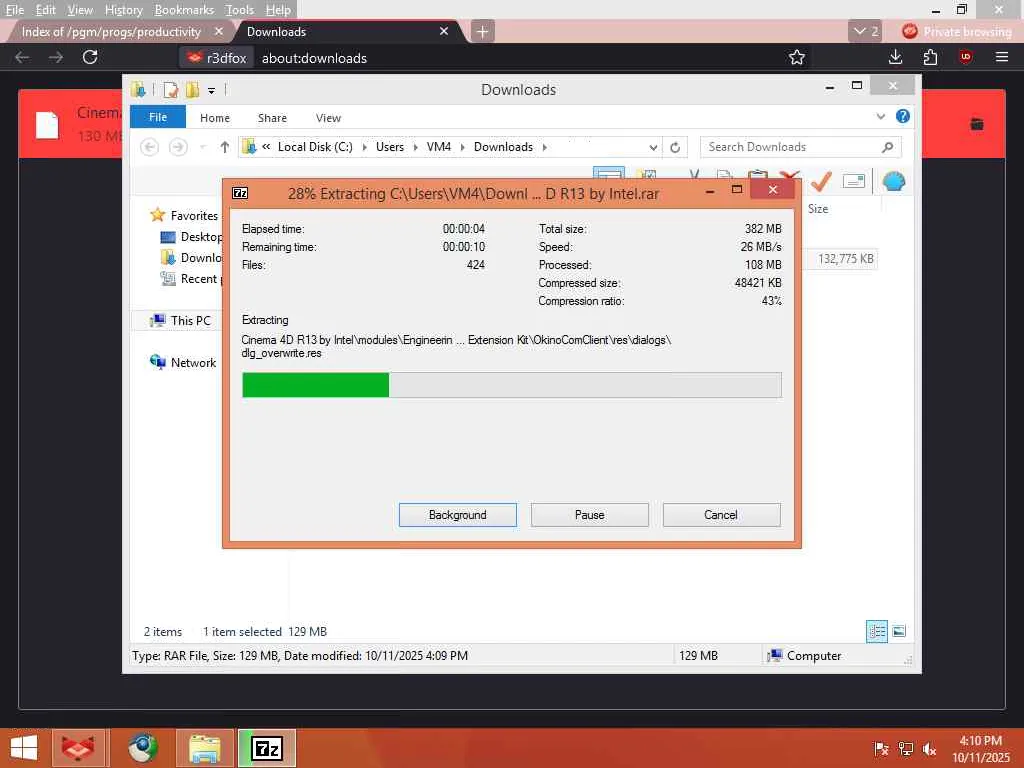
Task: Cancel the 7-Zip extraction
Action: point(721,515)
